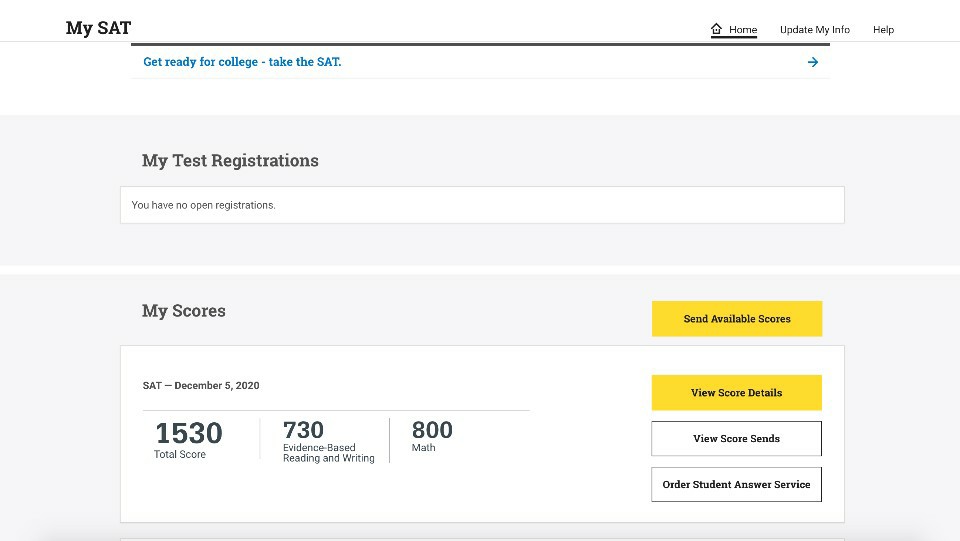960x541 pixels.
Task: Select Order Student Answer Service button
Action: click(737, 484)
